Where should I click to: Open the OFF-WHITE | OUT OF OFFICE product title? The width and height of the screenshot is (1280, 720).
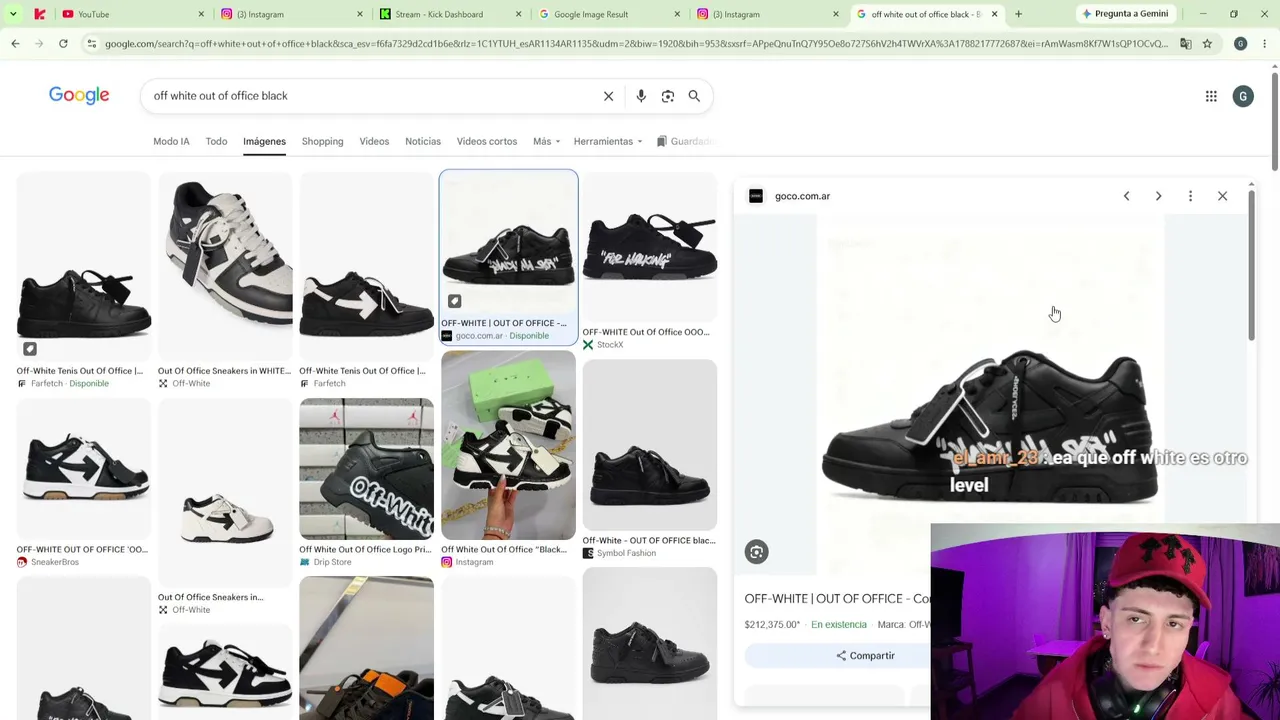(x=838, y=598)
